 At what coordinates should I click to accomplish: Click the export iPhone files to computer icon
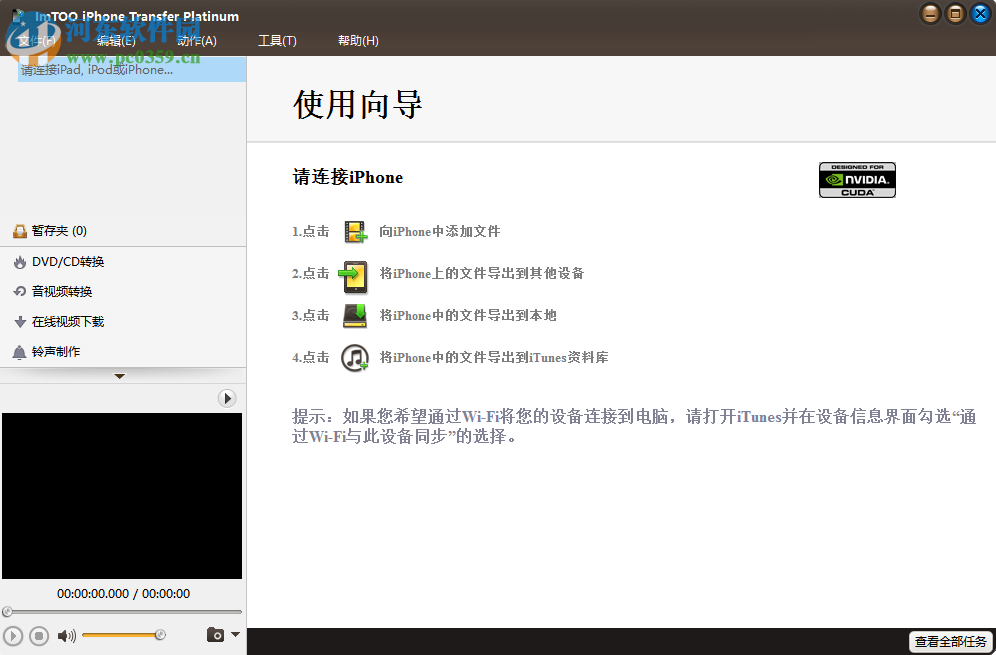pyautogui.click(x=354, y=315)
